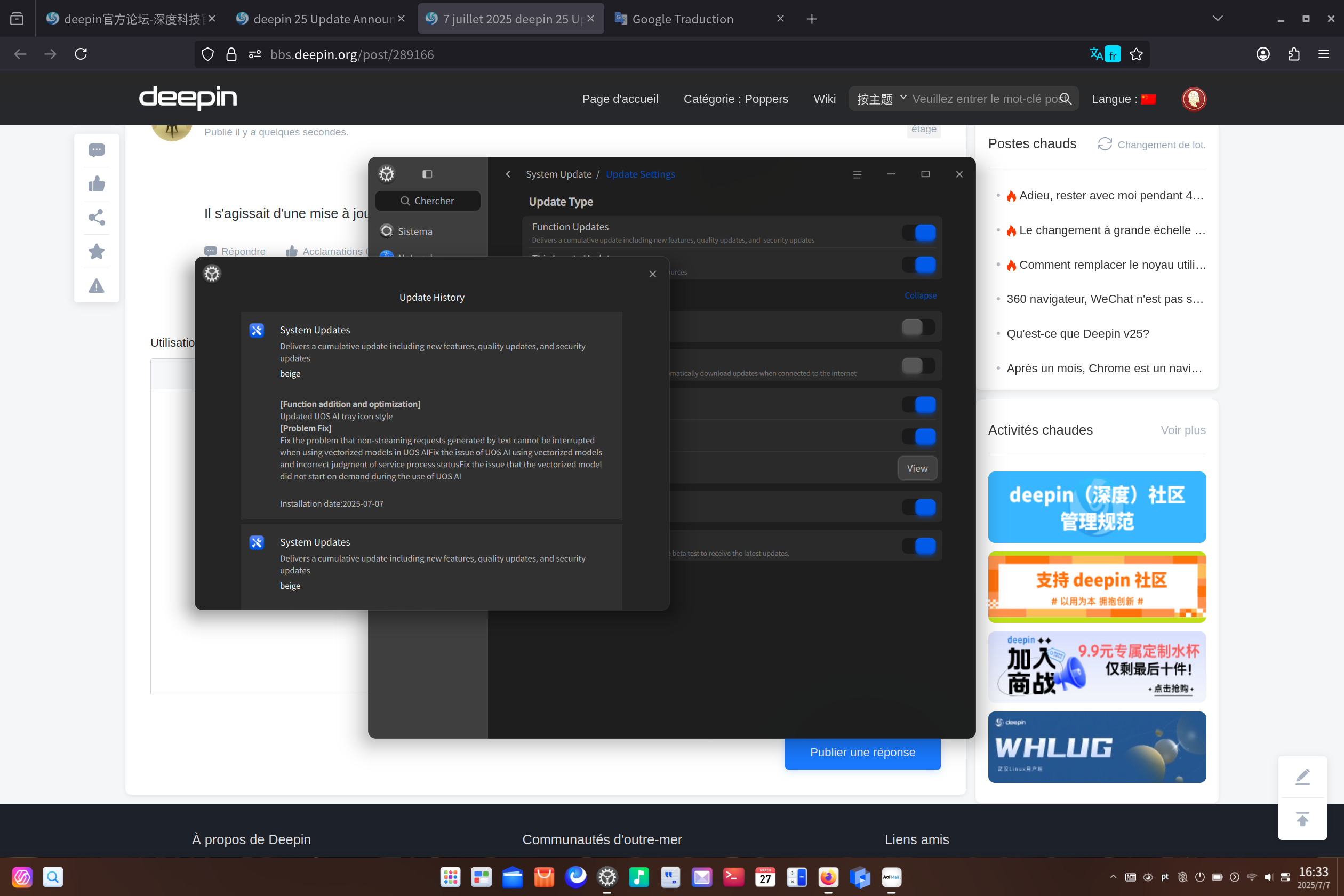Toggle the switch above the View button
The height and width of the screenshot is (896, 1344).
tap(918, 437)
